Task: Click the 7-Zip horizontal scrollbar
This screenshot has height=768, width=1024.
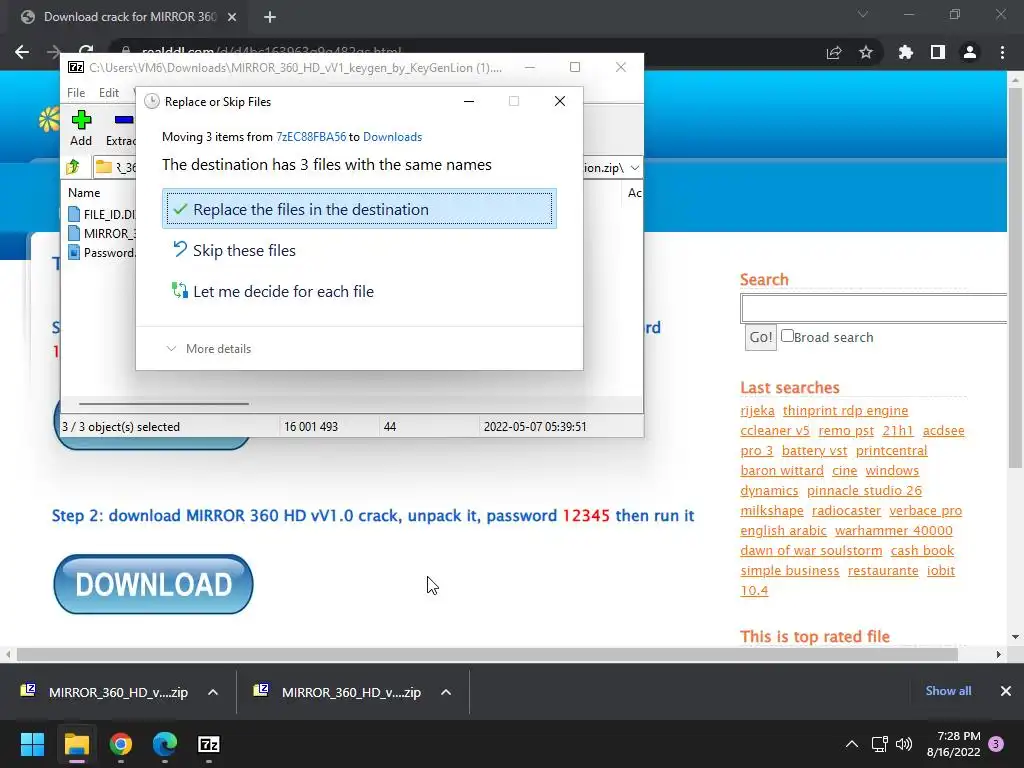Action: [164, 404]
